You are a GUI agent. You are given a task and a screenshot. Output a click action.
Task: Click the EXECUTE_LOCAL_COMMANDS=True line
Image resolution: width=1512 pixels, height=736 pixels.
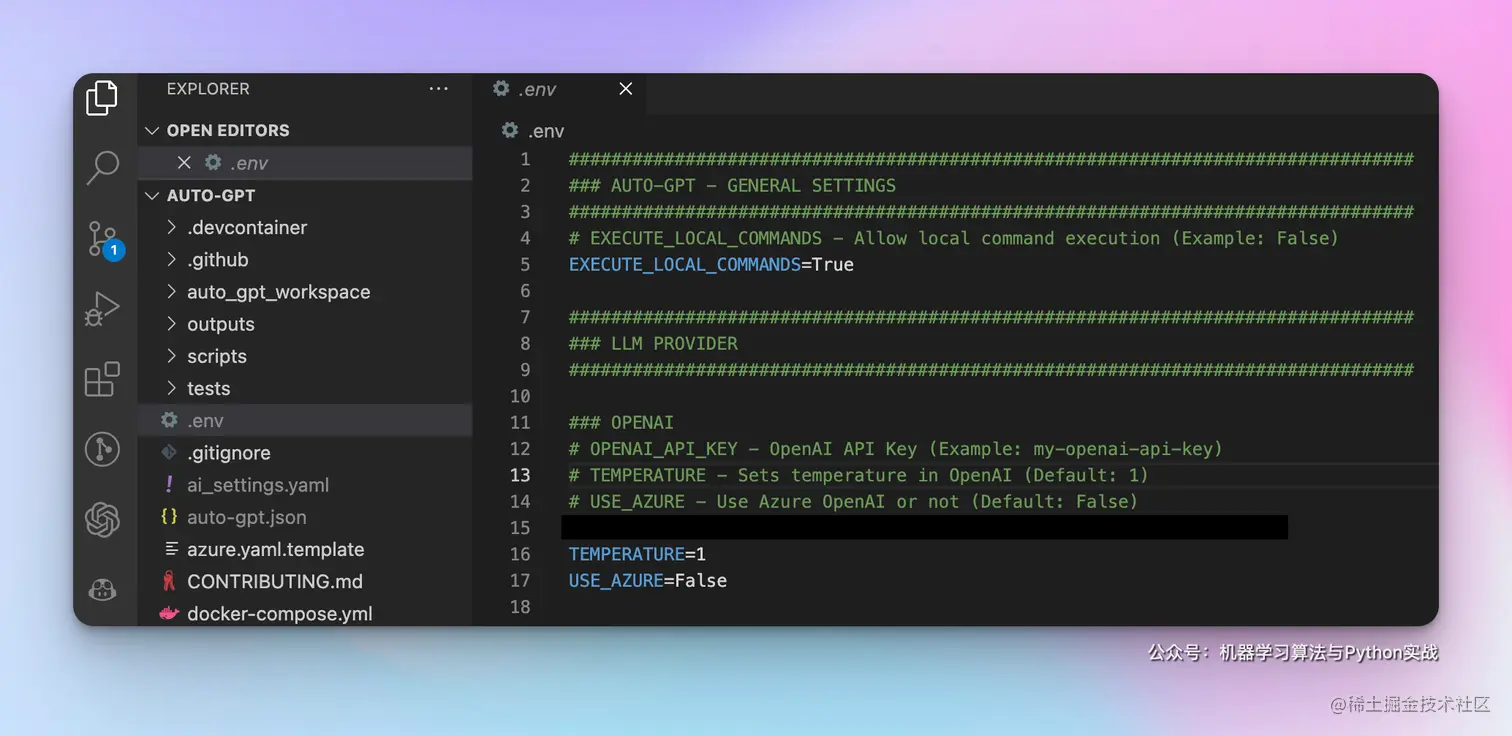click(x=711, y=265)
